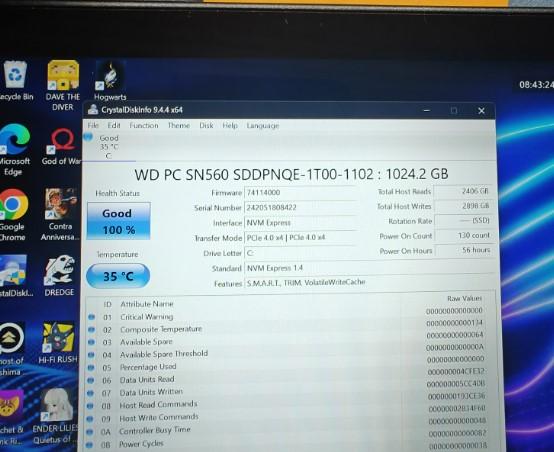
Task: Click Percentage Used status indicator dot
Action: pyautogui.click(x=91, y=368)
